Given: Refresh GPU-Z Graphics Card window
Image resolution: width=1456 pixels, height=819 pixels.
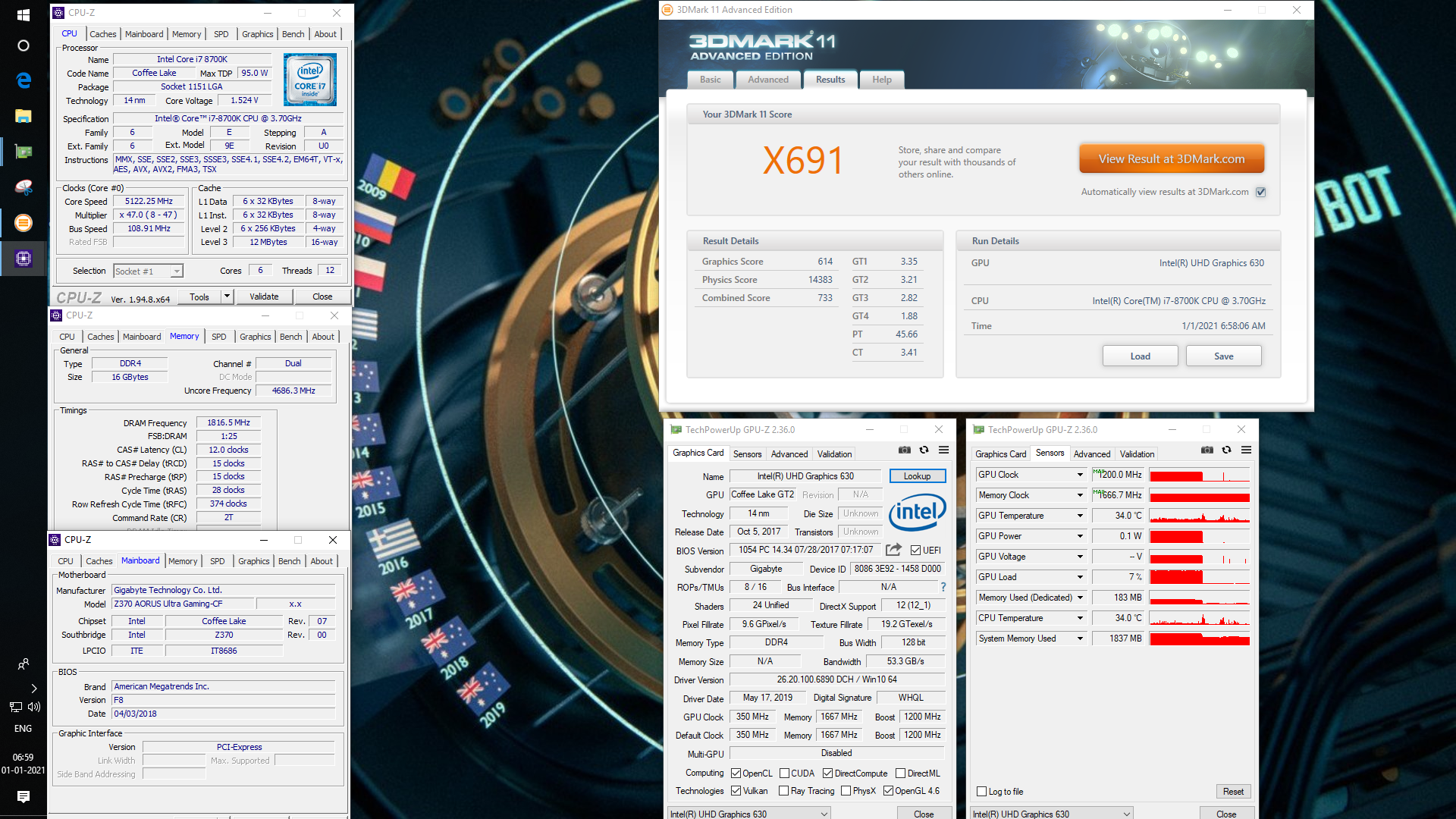Looking at the screenshot, I should click(924, 450).
